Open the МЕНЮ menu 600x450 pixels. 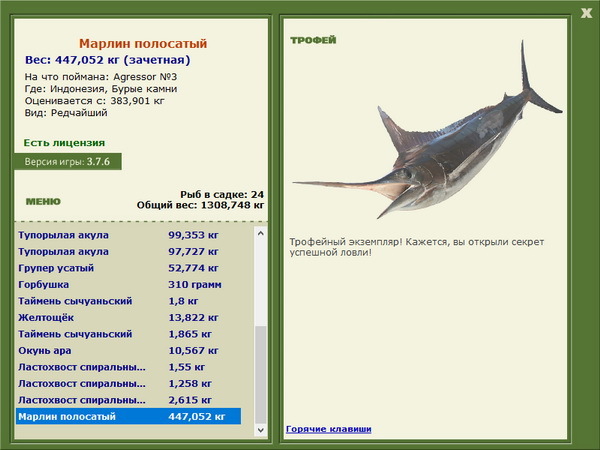point(42,201)
